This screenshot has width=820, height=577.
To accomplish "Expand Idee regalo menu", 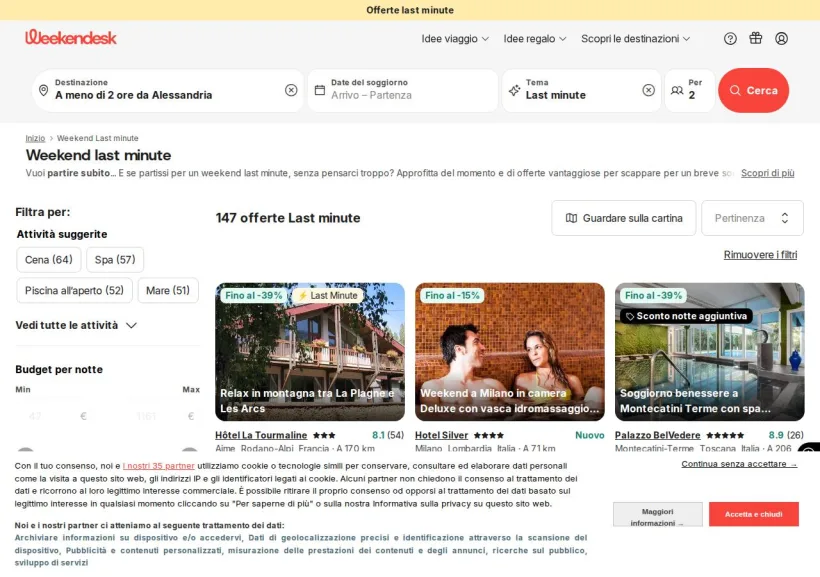I will (534, 39).
